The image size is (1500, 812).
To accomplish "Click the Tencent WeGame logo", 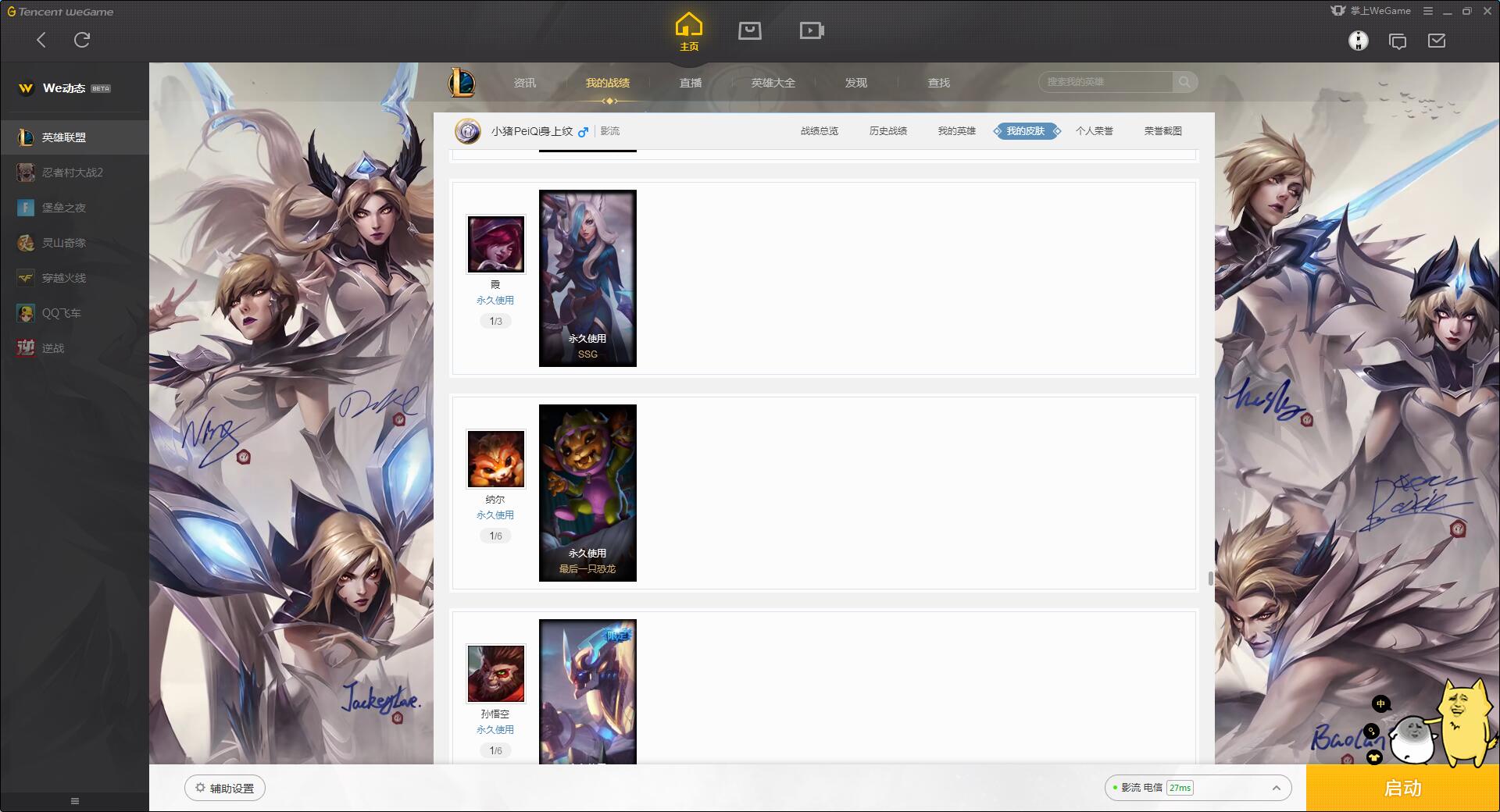I will pyautogui.click(x=60, y=12).
